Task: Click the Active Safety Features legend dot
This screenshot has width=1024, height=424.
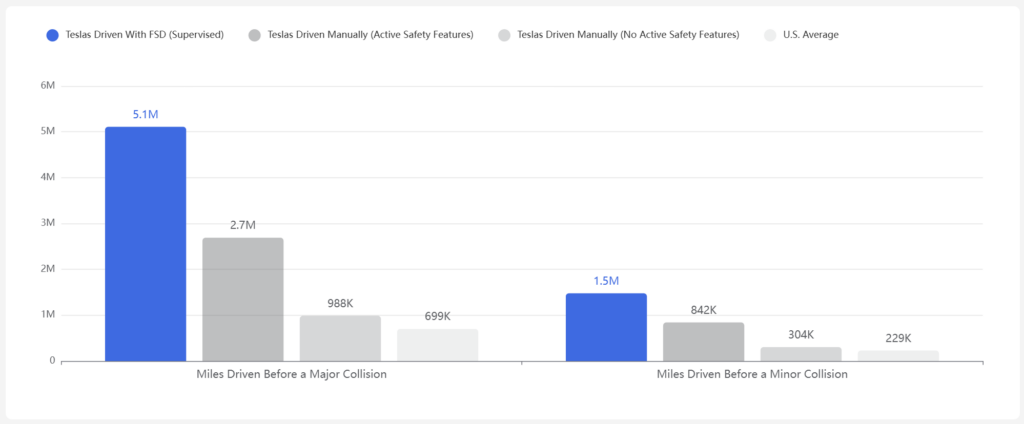Action: click(255, 35)
